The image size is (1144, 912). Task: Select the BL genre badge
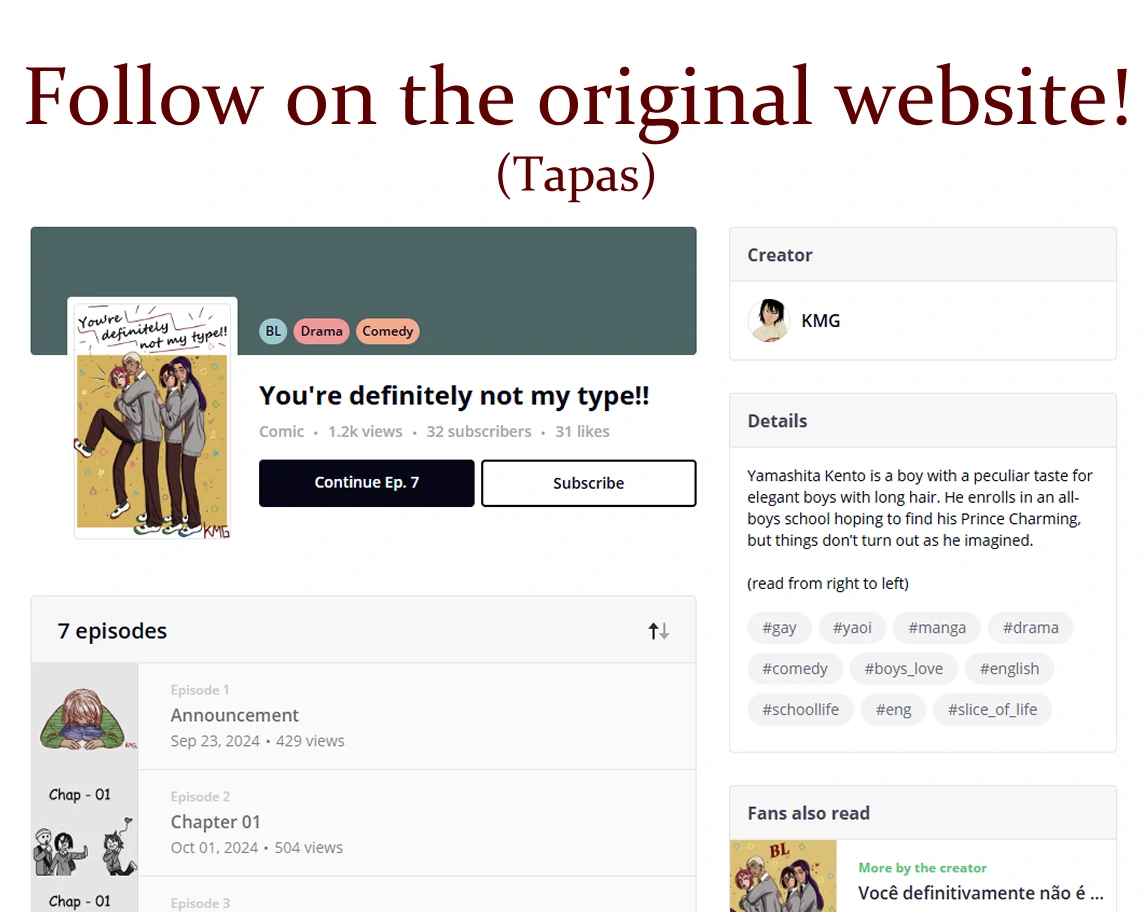click(273, 331)
